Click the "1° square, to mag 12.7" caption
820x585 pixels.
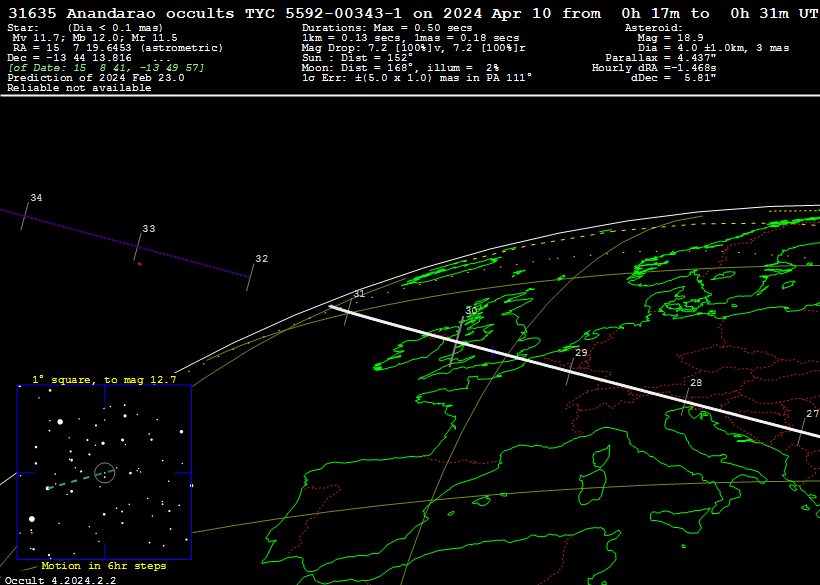coord(103,380)
